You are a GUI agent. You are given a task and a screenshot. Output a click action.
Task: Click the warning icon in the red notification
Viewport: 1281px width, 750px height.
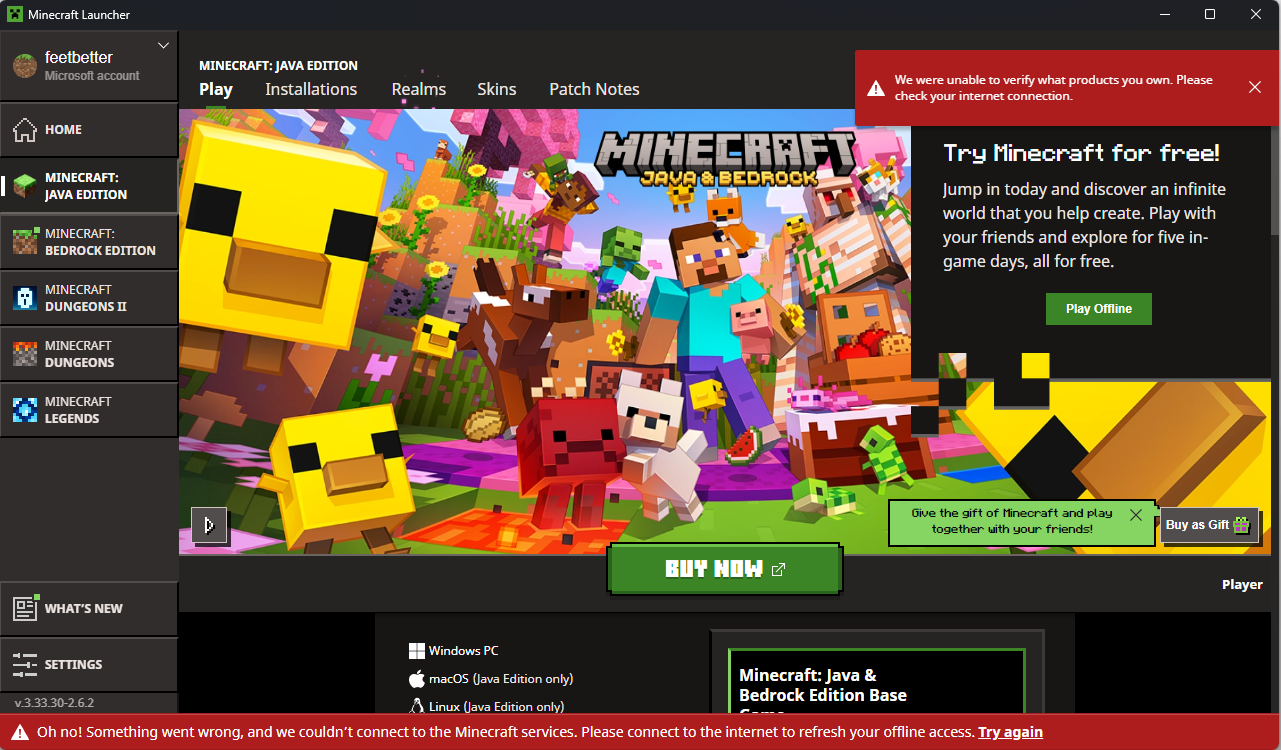pyautogui.click(x=876, y=88)
